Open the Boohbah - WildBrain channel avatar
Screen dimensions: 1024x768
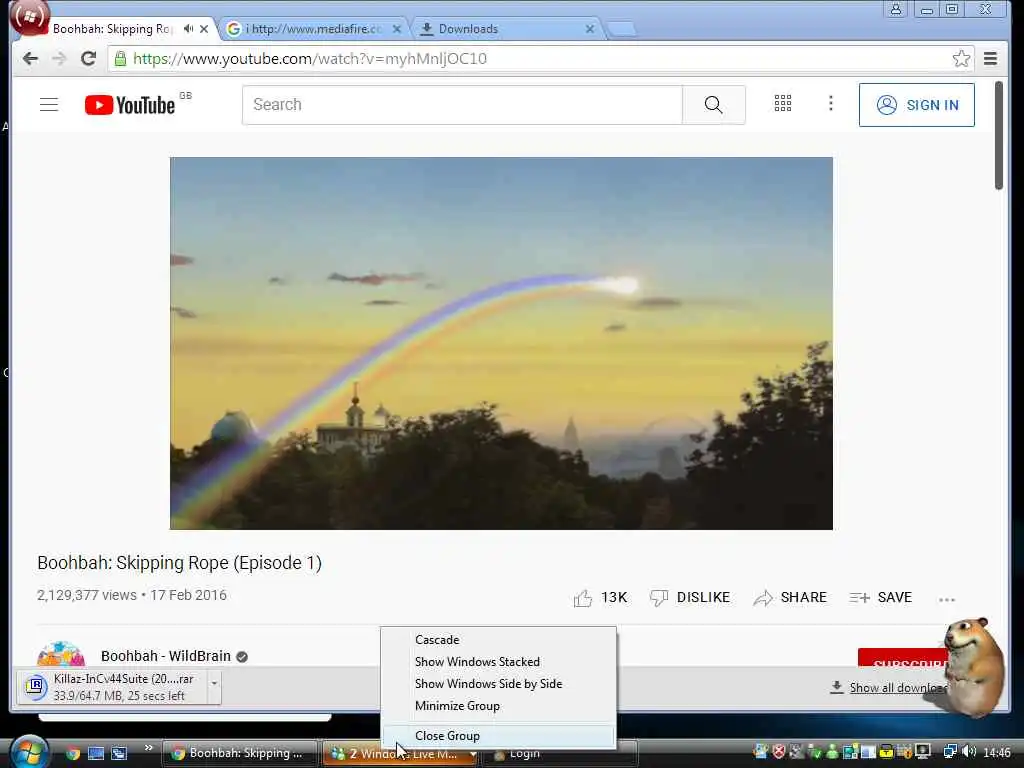(61, 654)
